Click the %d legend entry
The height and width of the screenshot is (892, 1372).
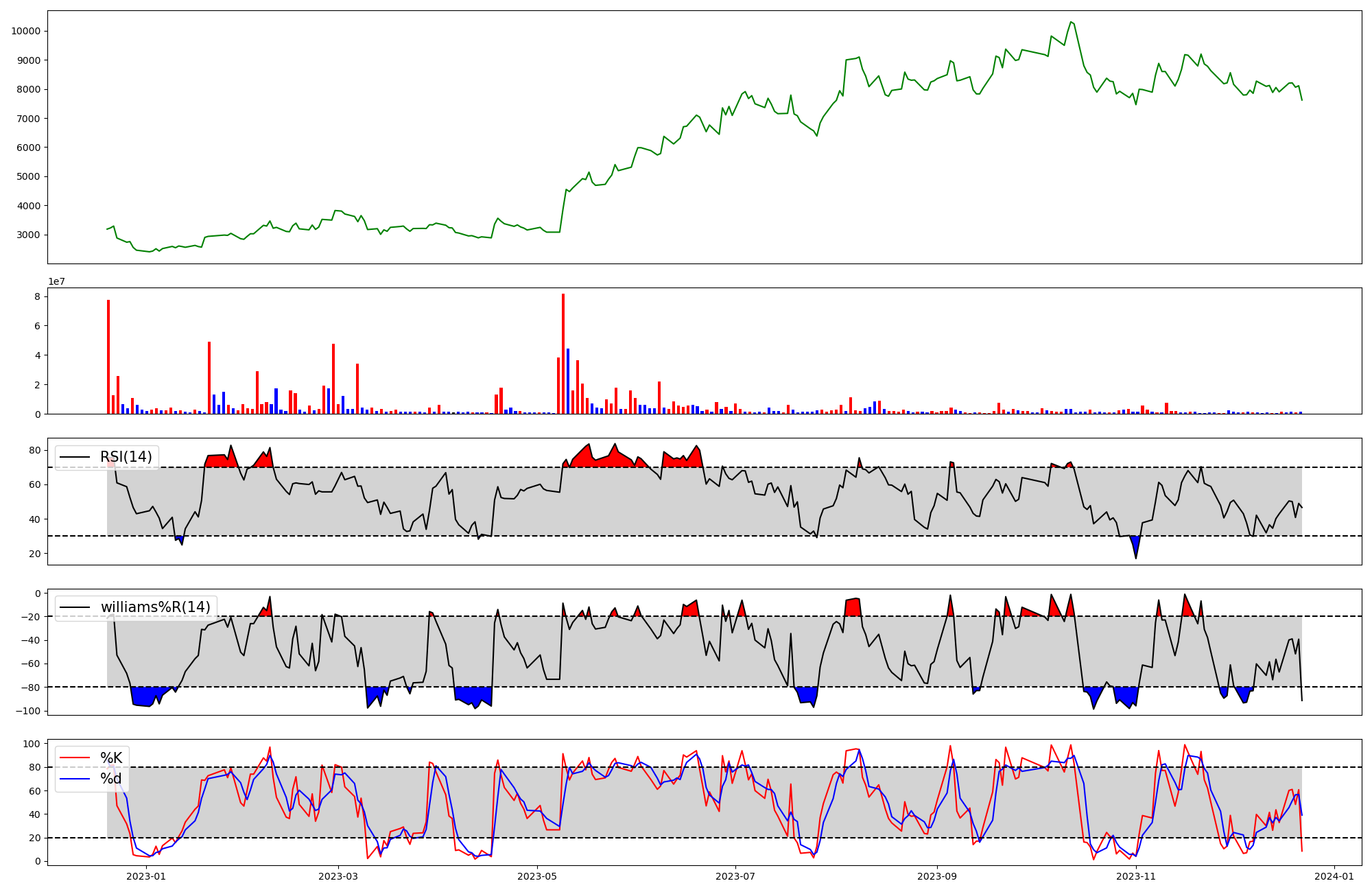111,779
